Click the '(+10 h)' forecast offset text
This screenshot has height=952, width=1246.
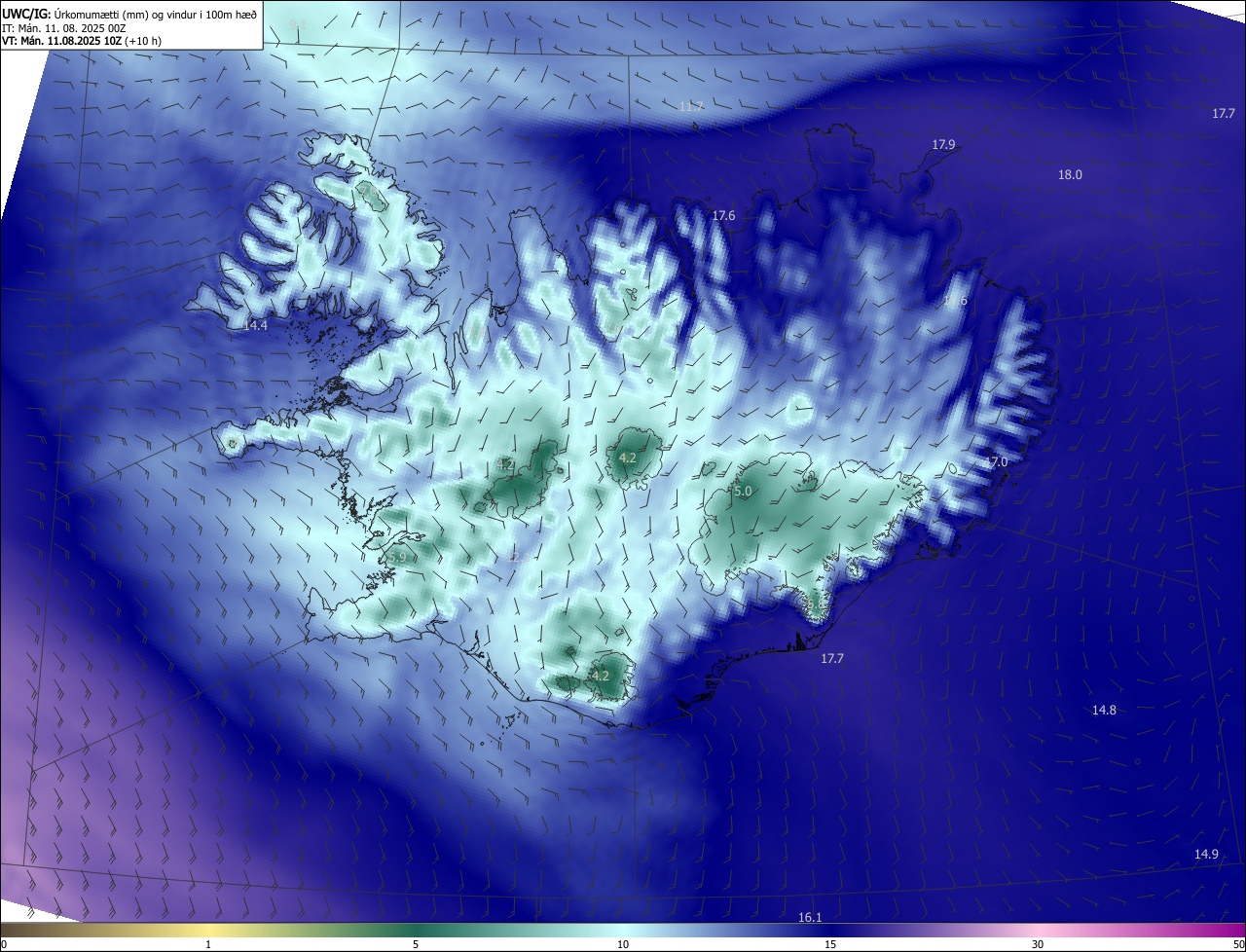[x=143, y=41]
